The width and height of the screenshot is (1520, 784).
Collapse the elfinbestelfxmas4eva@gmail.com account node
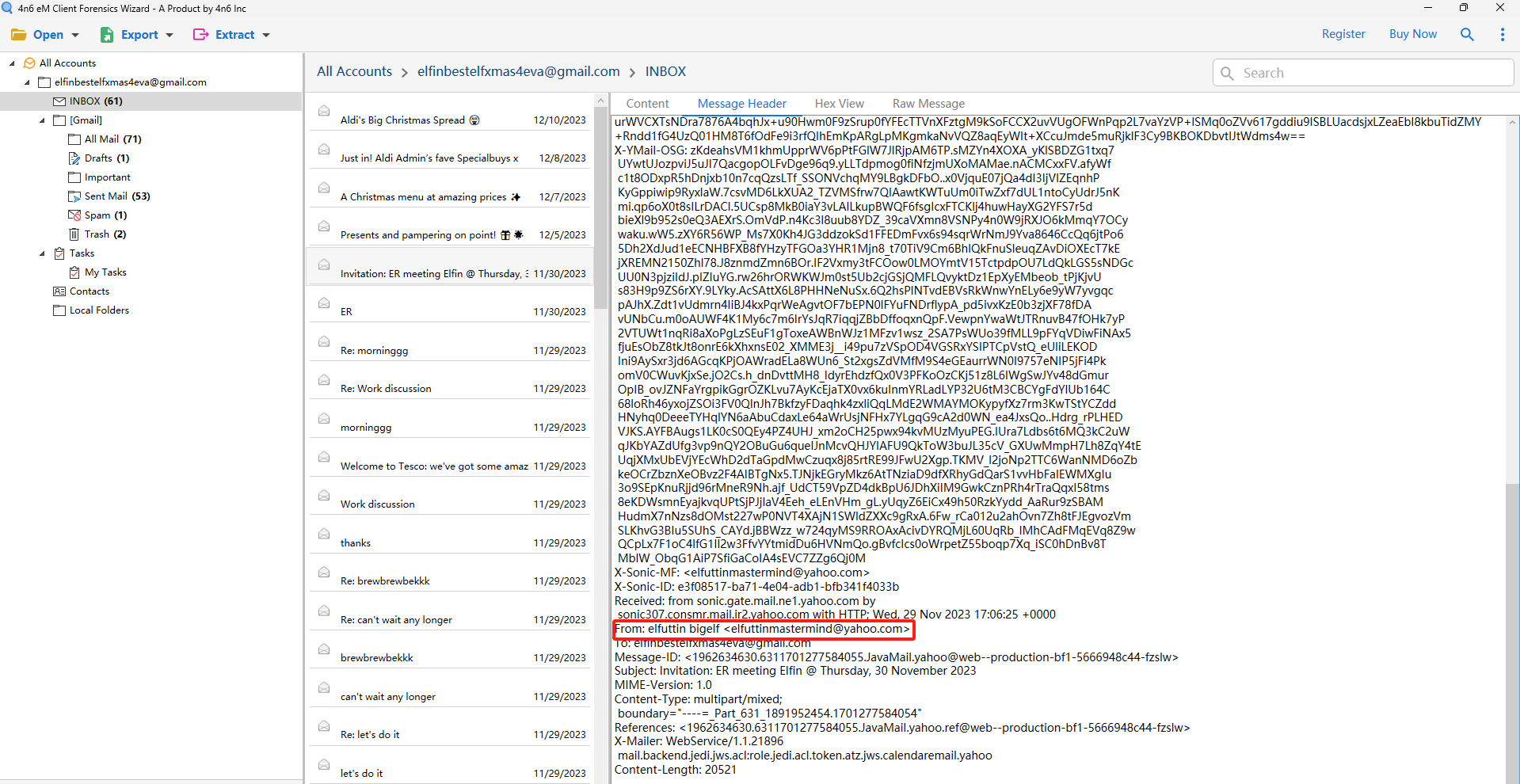pos(27,82)
